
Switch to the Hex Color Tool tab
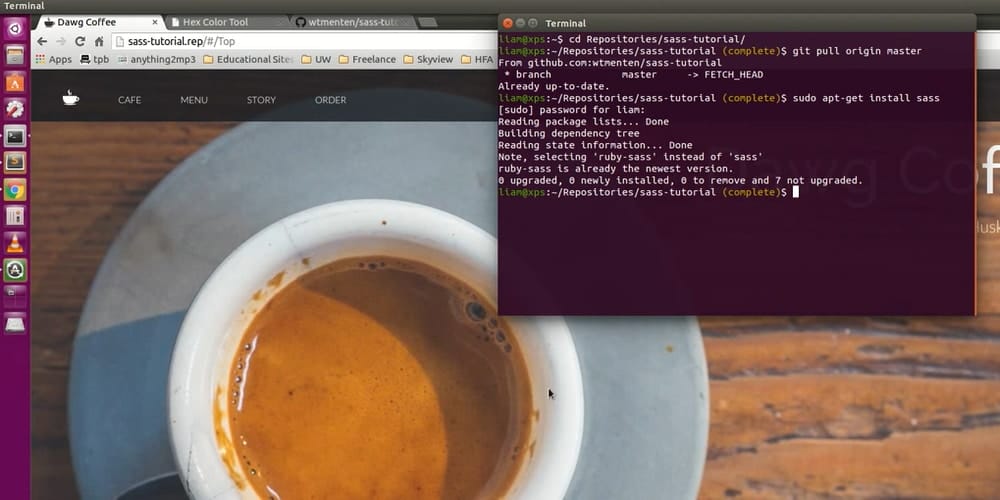click(226, 22)
